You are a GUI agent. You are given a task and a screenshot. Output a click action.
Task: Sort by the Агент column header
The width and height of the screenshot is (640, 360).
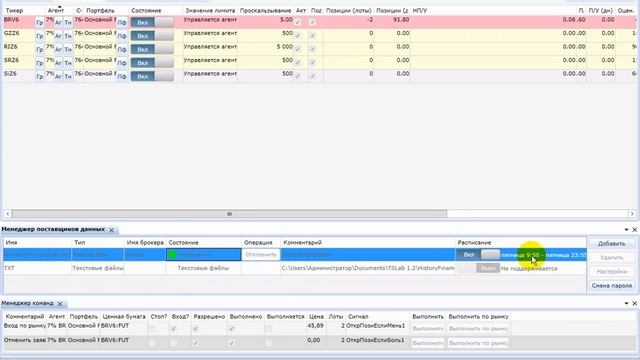coord(56,11)
